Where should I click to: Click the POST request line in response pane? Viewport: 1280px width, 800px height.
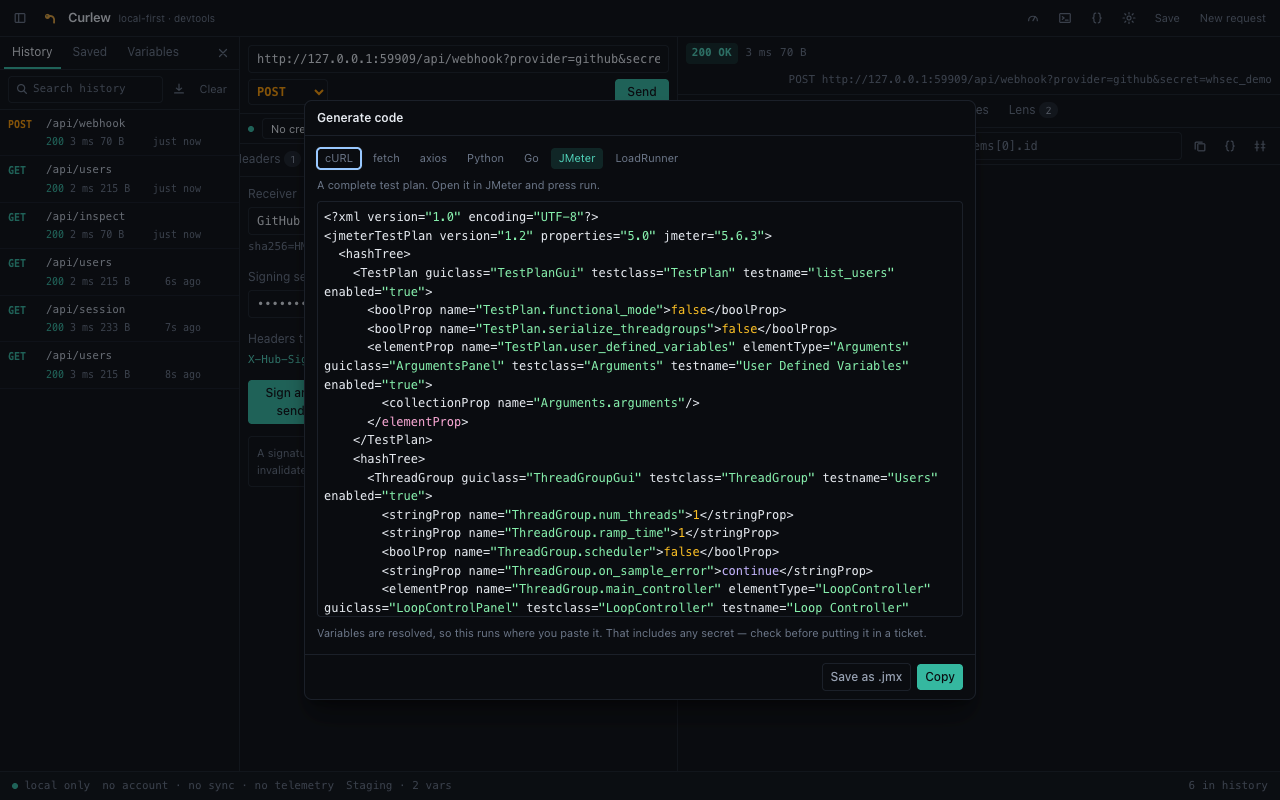(x=1030, y=79)
